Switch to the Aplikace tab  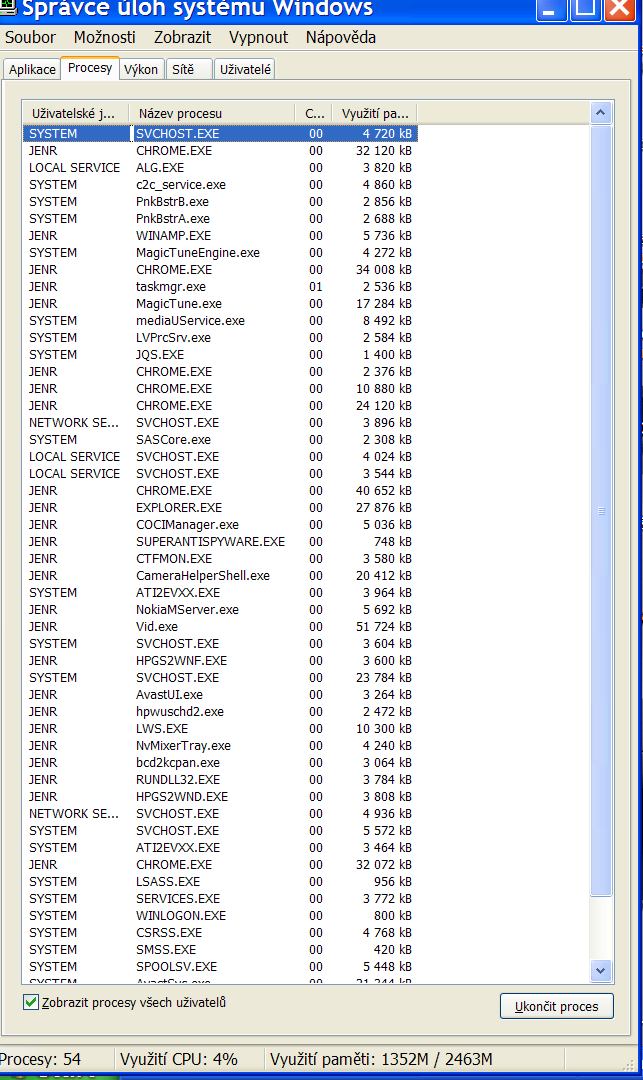[32, 70]
